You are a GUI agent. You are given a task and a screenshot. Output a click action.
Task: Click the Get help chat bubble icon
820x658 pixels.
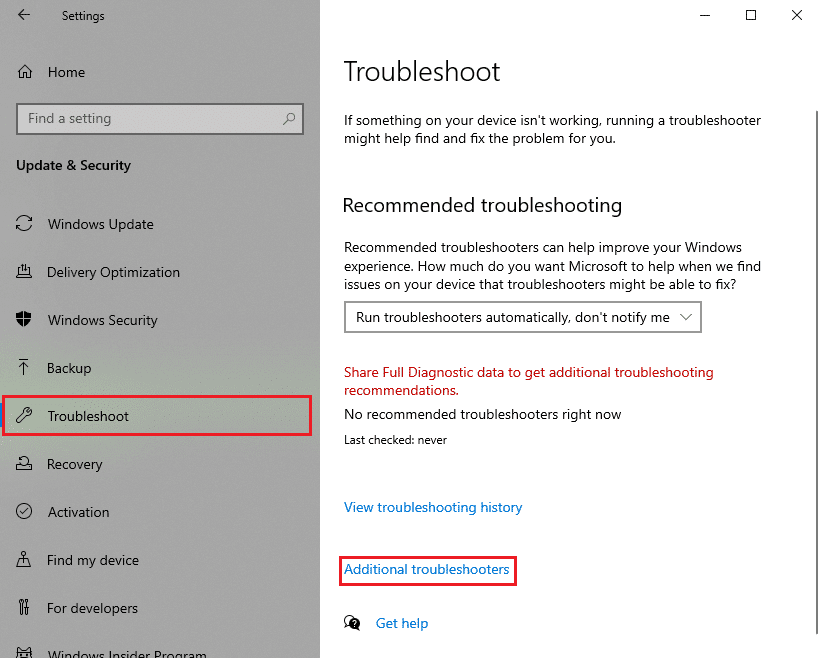tap(352, 622)
